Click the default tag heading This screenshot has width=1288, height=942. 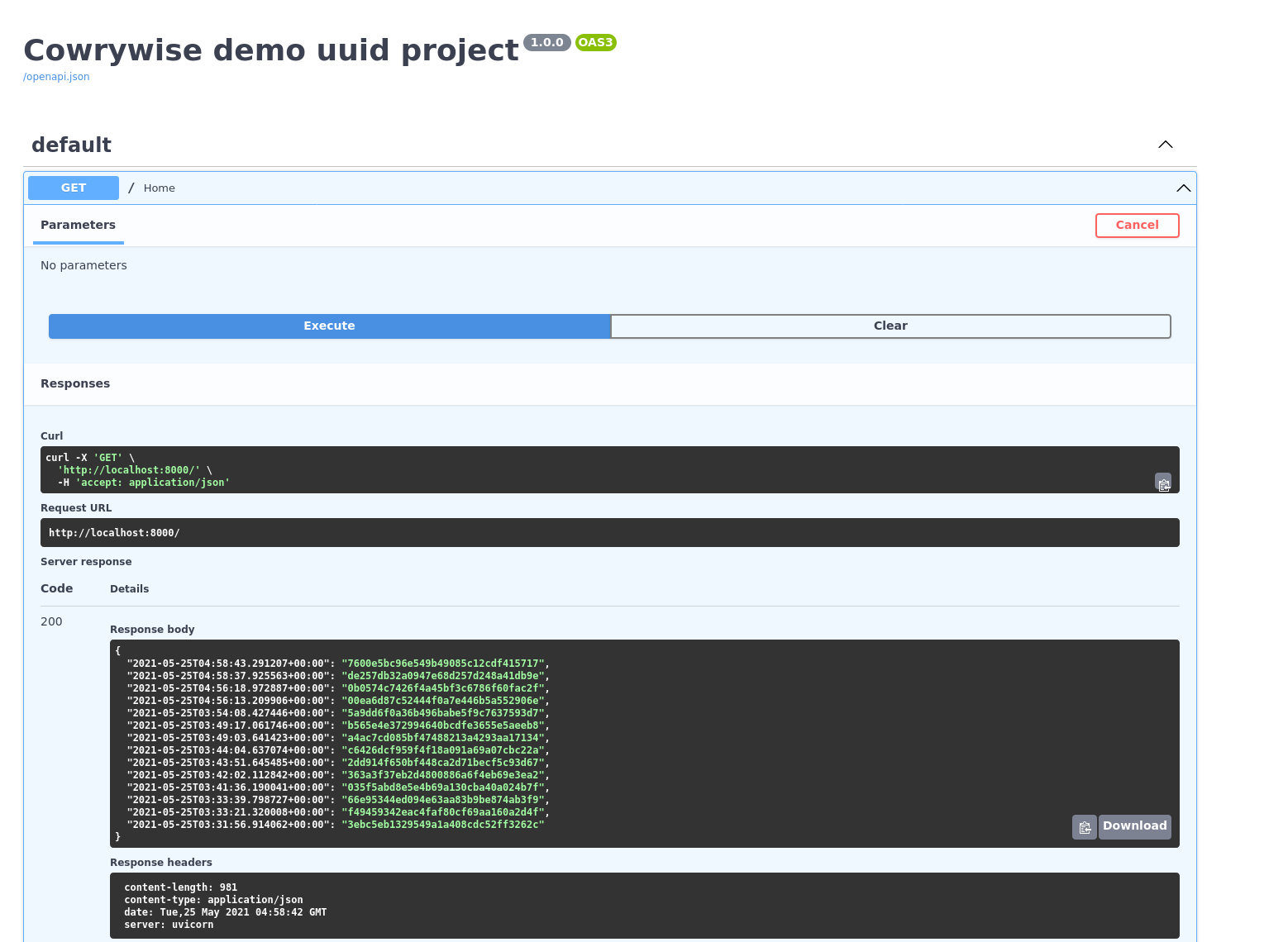click(x=71, y=145)
